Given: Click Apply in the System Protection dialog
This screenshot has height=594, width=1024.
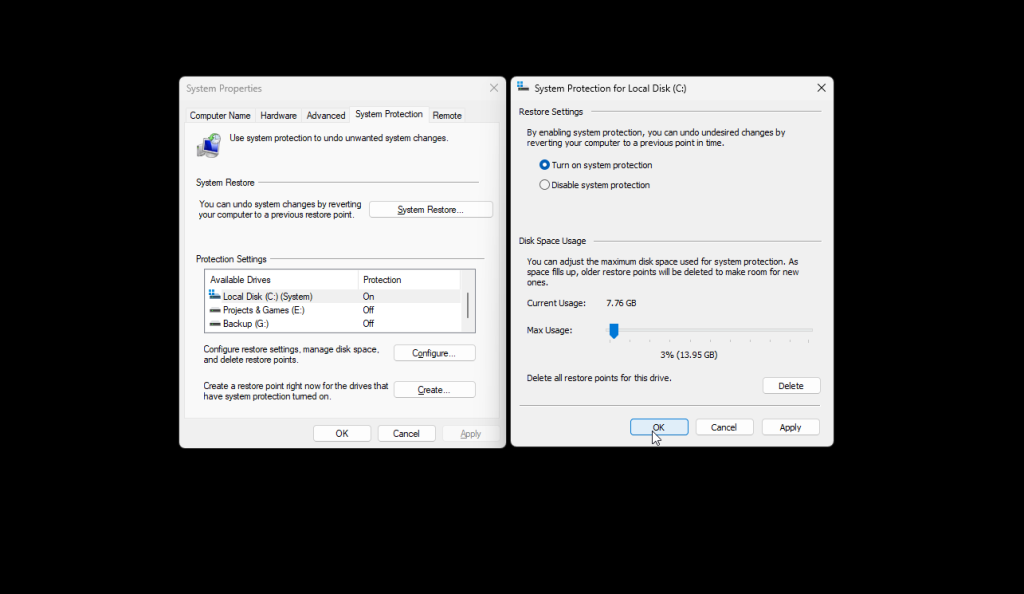Looking at the screenshot, I should click(x=790, y=427).
